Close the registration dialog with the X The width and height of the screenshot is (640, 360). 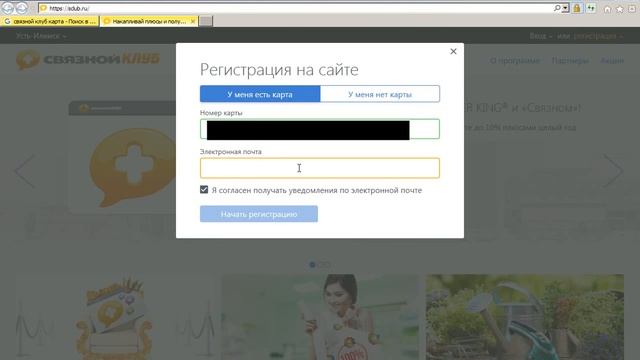coord(453,51)
